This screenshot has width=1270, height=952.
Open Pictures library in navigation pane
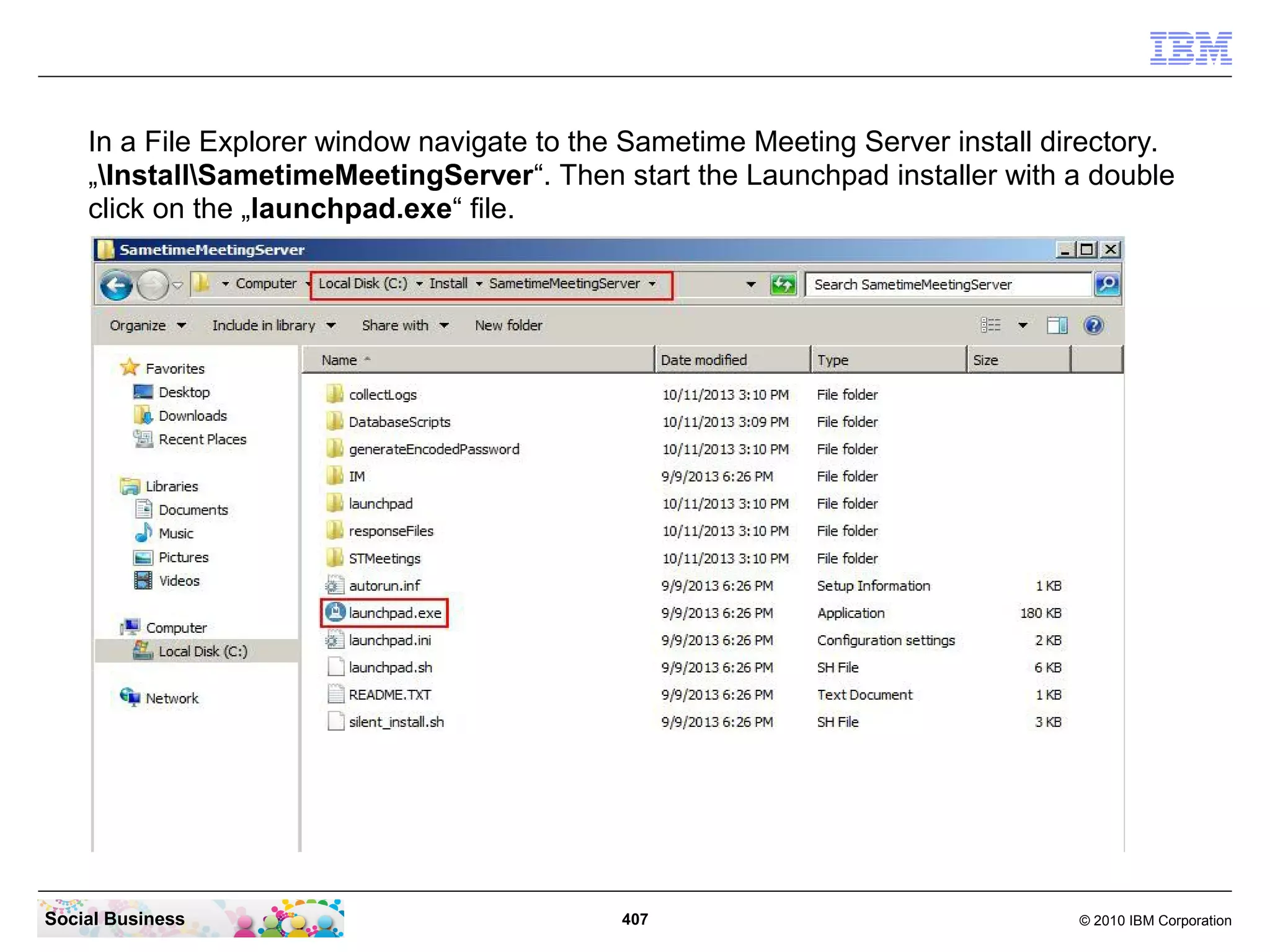184,557
